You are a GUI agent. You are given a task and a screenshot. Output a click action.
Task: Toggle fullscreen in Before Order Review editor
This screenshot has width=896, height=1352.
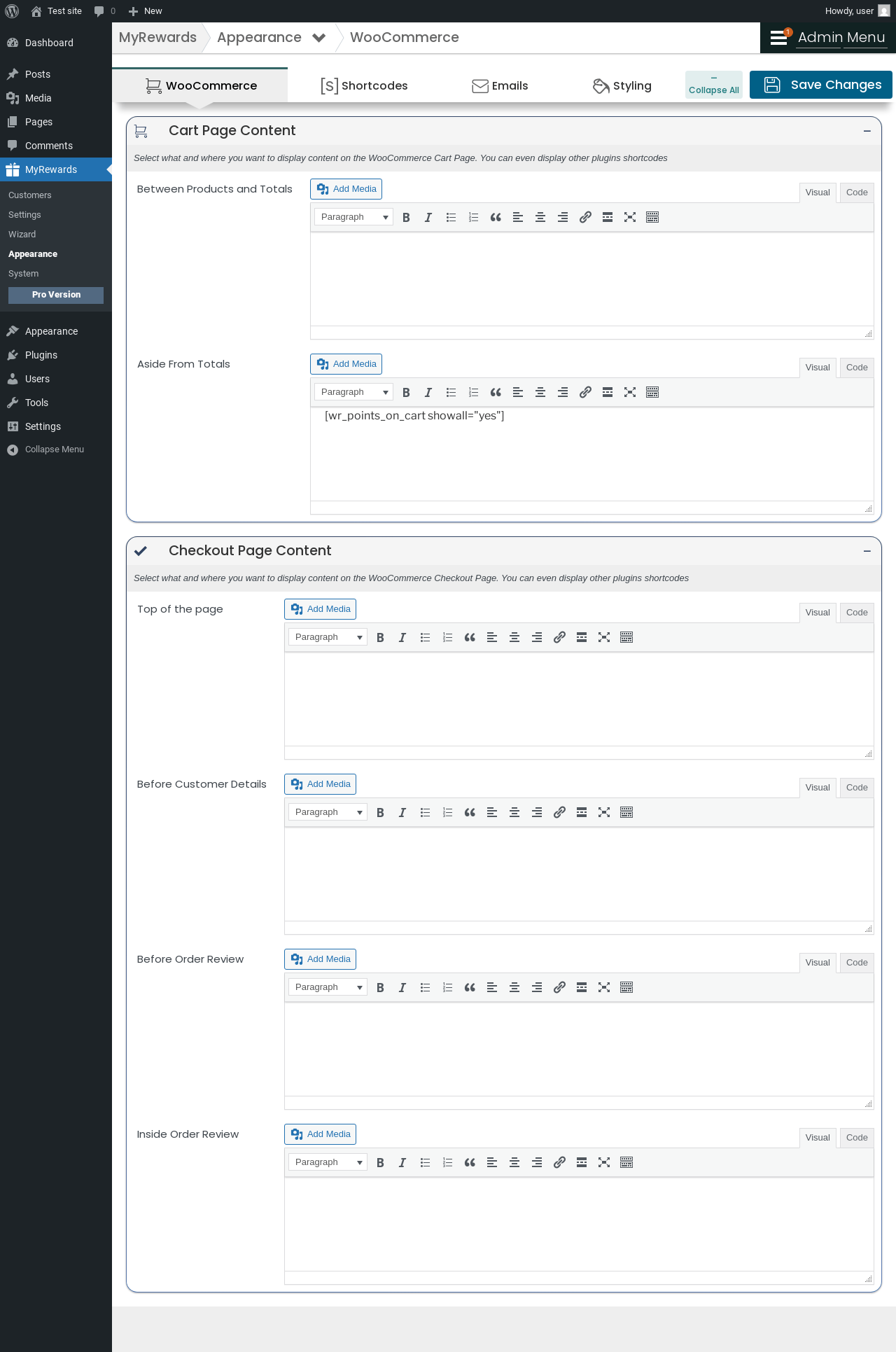[x=604, y=987]
